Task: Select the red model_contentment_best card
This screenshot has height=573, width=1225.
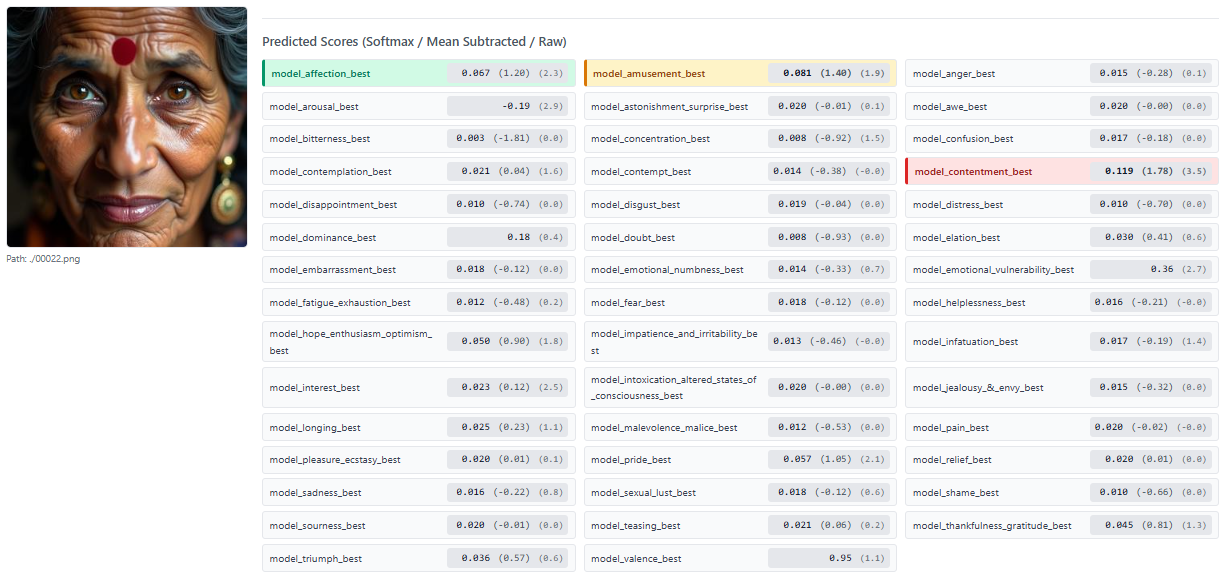Action: [1062, 171]
